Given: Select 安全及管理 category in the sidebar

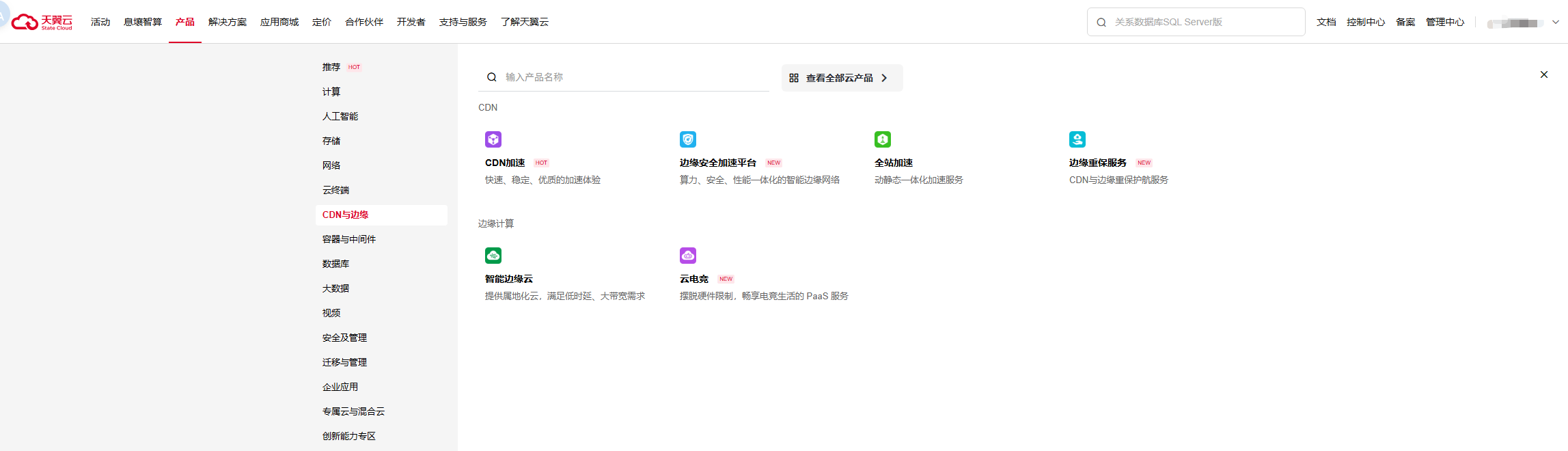Looking at the screenshot, I should pos(344,338).
